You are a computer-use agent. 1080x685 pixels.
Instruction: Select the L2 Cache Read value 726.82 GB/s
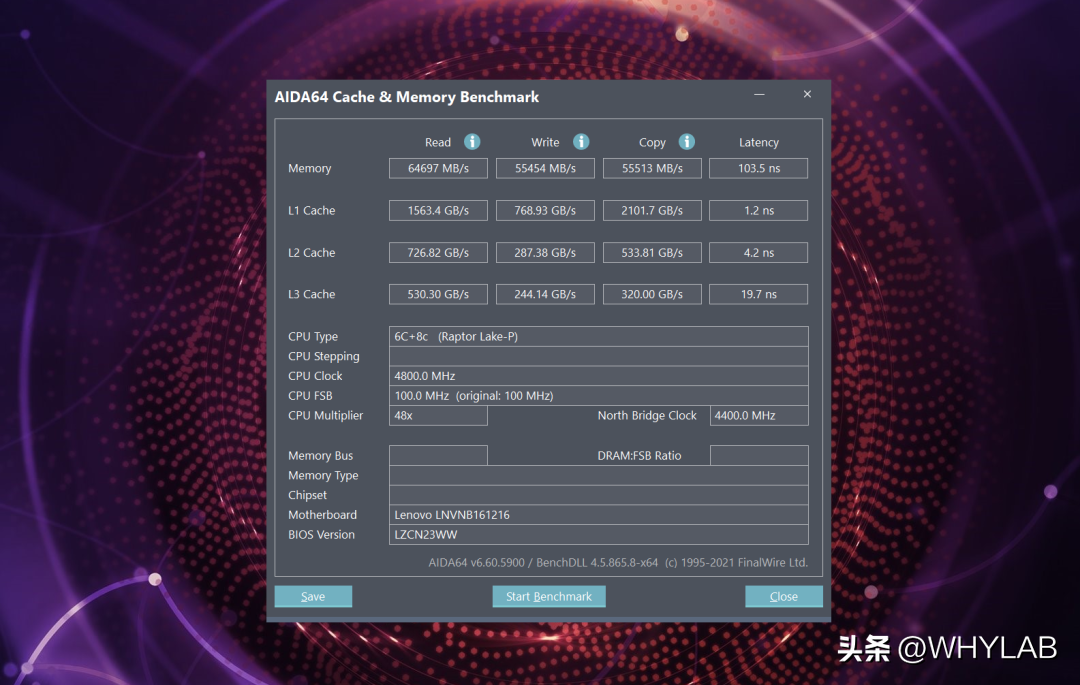[438, 253]
